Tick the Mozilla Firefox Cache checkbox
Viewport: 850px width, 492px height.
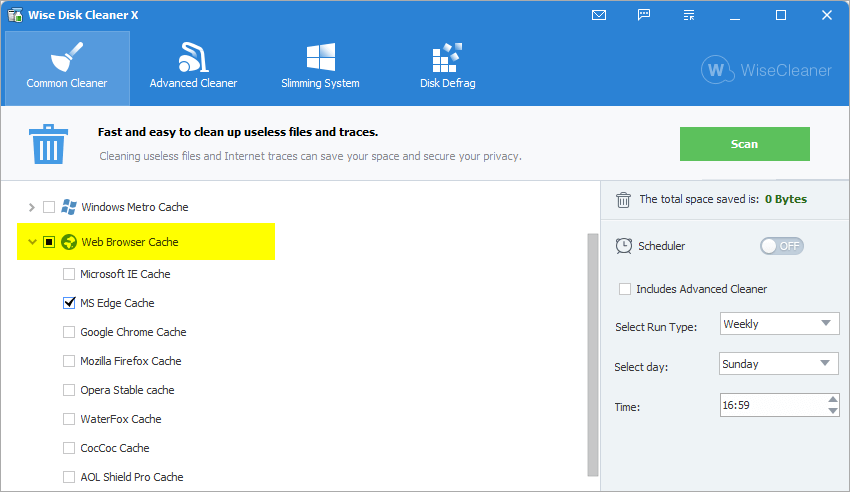click(x=69, y=361)
